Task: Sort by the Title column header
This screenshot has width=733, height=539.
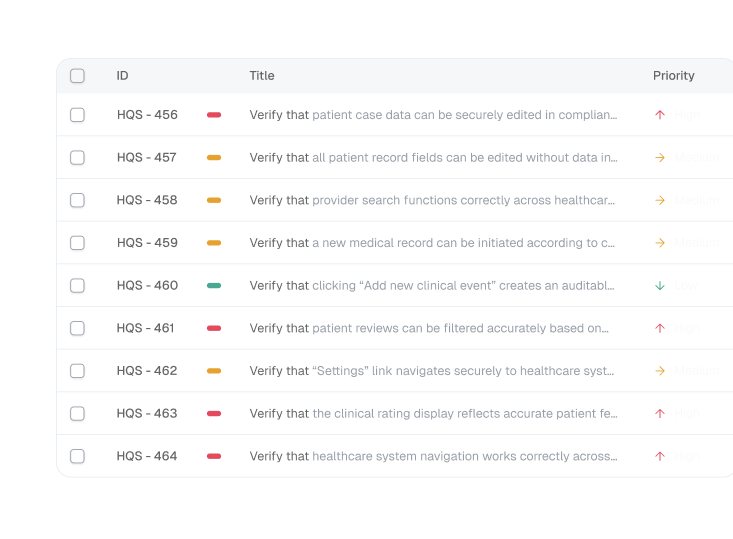Action: pos(262,76)
